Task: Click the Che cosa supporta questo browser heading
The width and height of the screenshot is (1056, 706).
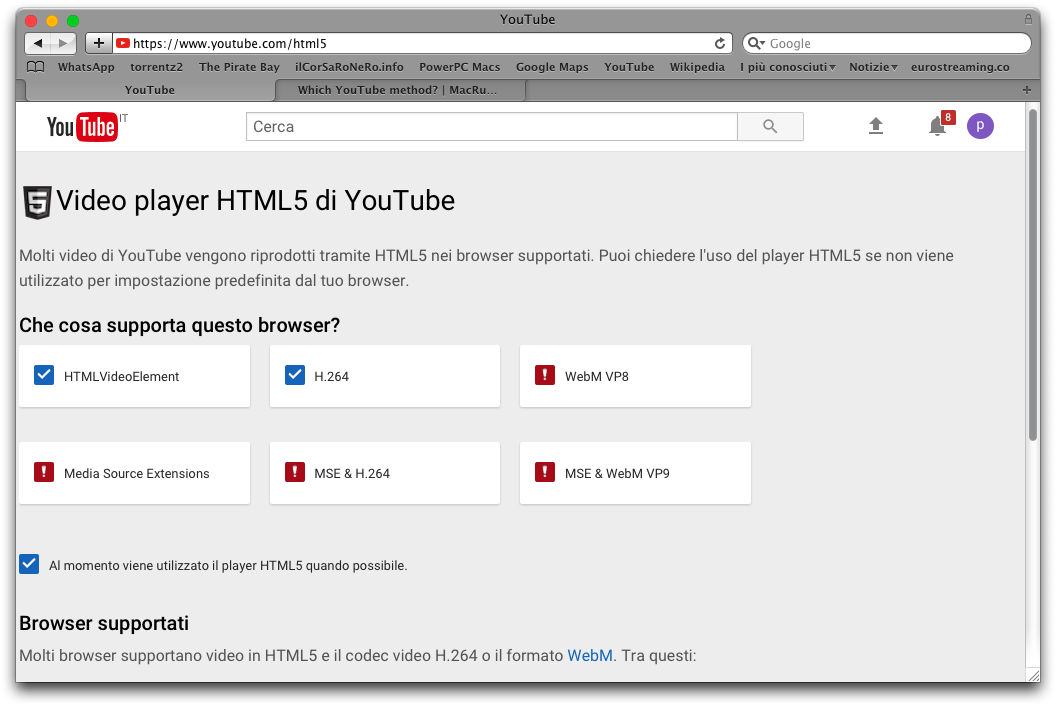Action: [x=179, y=325]
